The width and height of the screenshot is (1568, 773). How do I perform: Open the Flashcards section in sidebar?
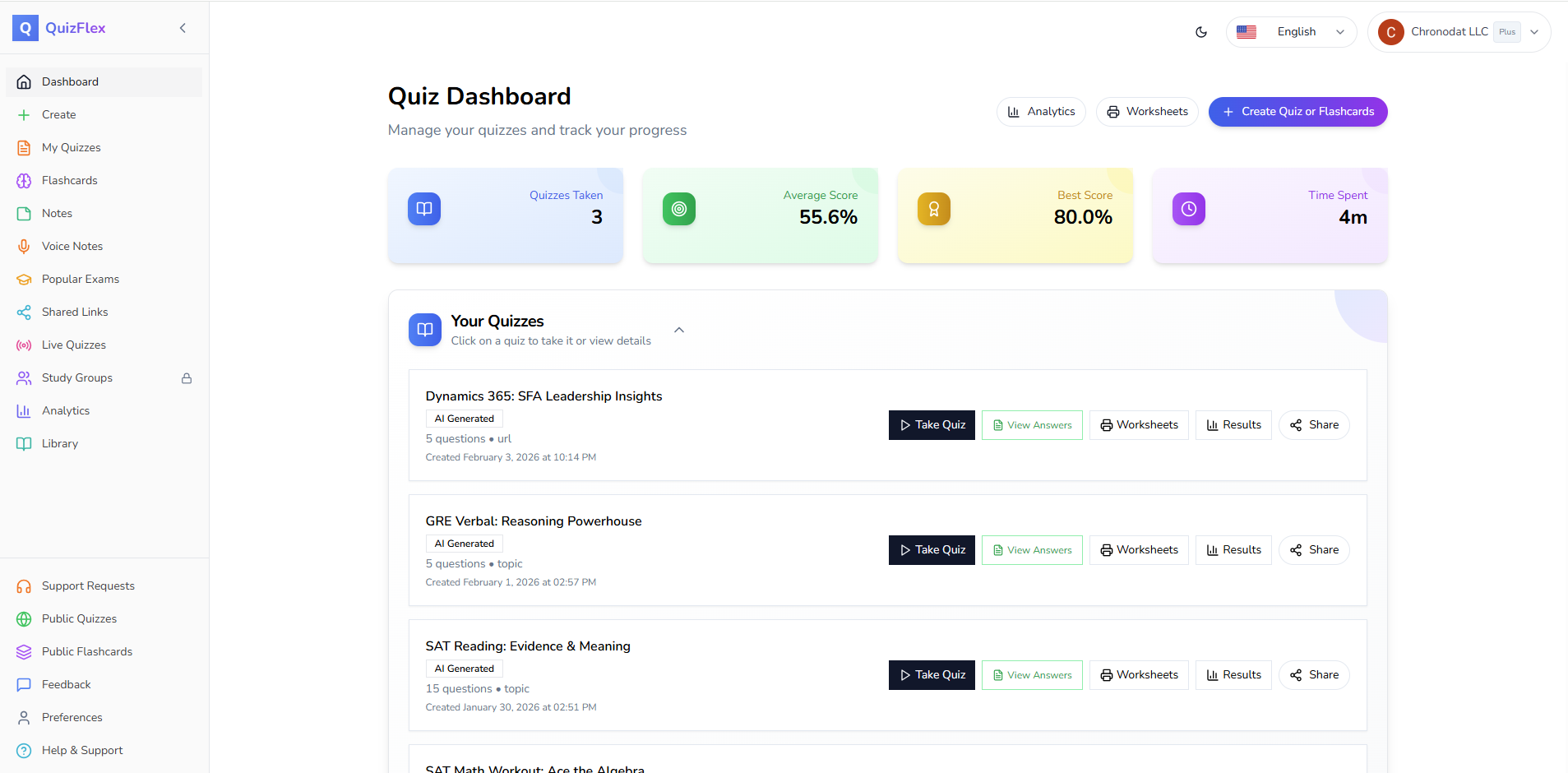point(70,180)
